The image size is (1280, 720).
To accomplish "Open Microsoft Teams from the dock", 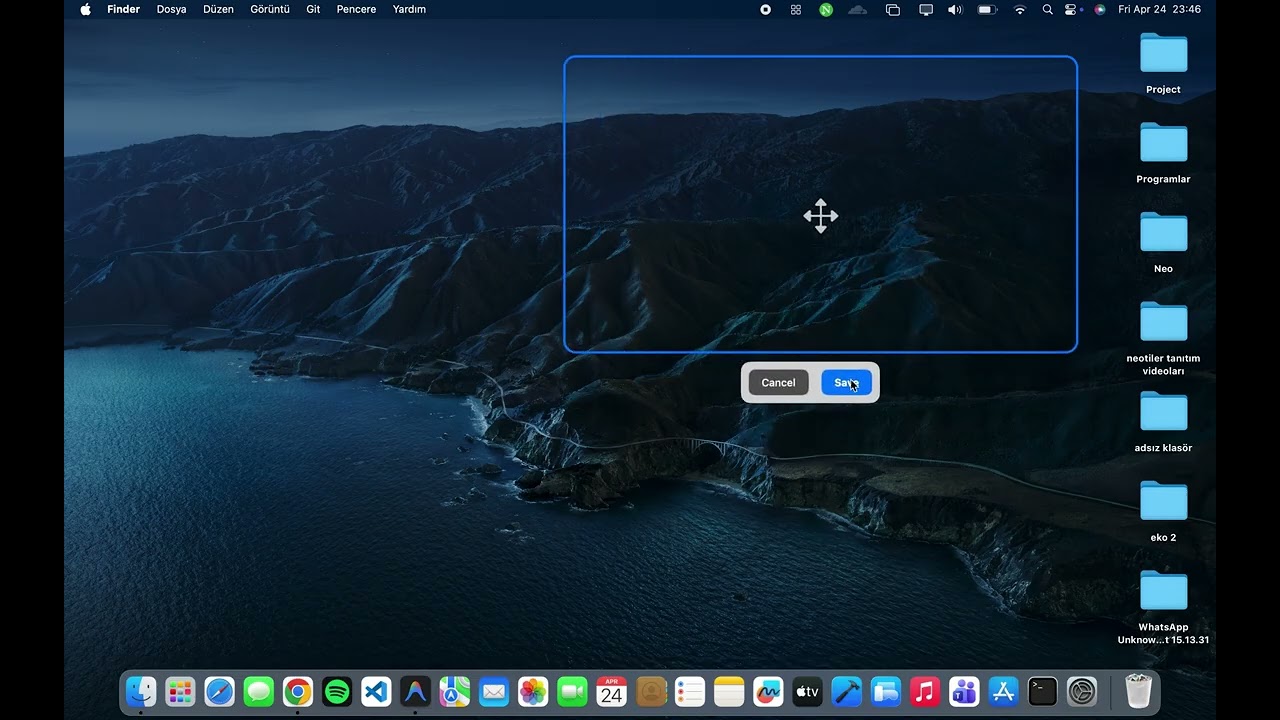I will (x=964, y=691).
